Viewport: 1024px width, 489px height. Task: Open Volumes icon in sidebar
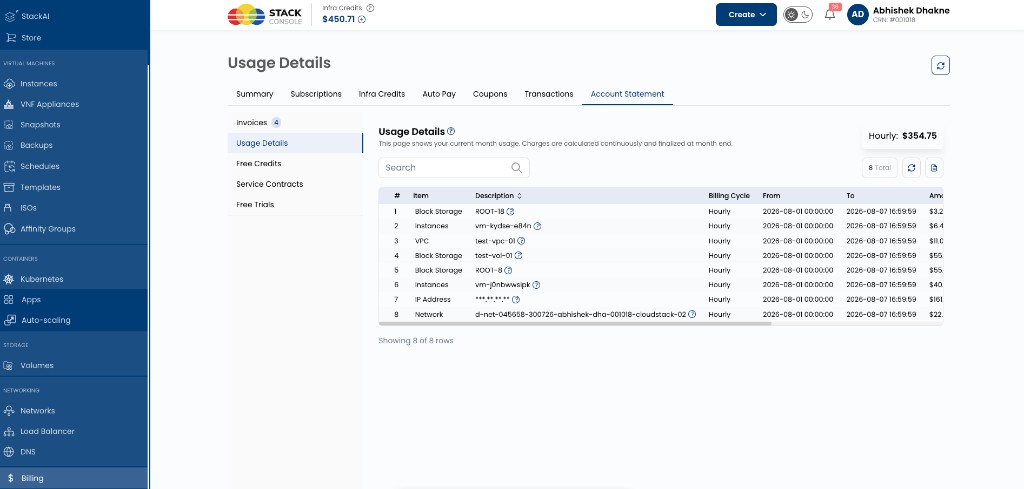(x=9, y=366)
